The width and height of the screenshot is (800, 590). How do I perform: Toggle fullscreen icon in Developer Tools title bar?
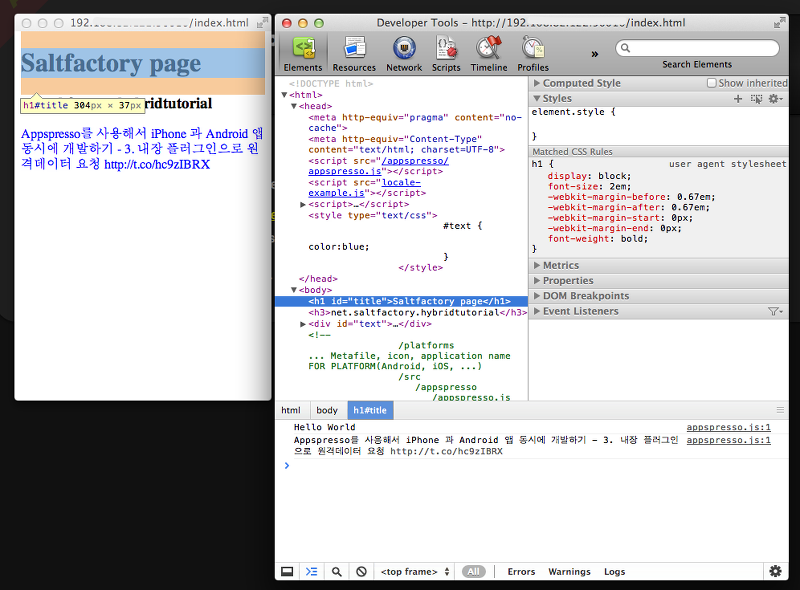click(x=779, y=23)
